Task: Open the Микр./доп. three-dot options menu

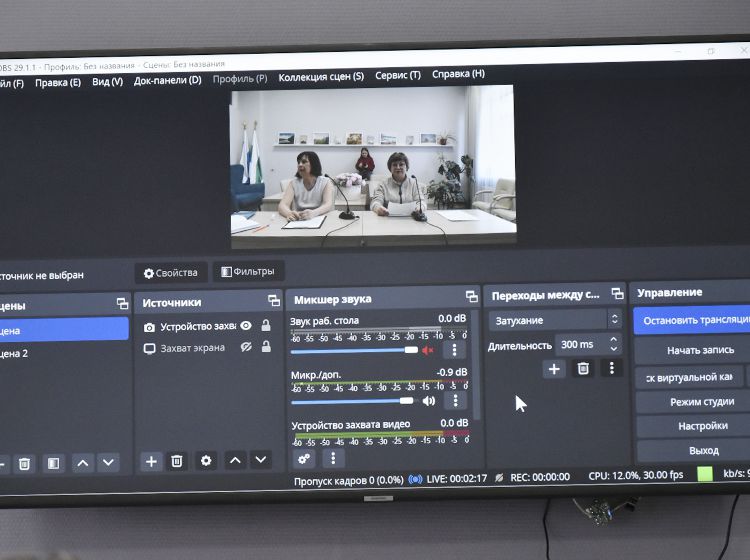Action: [455, 401]
